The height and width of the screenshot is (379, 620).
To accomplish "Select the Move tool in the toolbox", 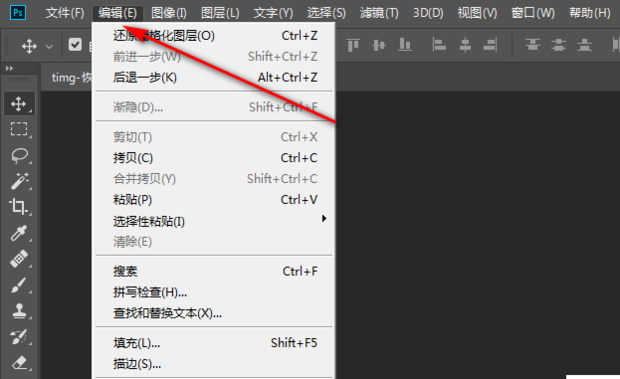I will pos(19,104).
